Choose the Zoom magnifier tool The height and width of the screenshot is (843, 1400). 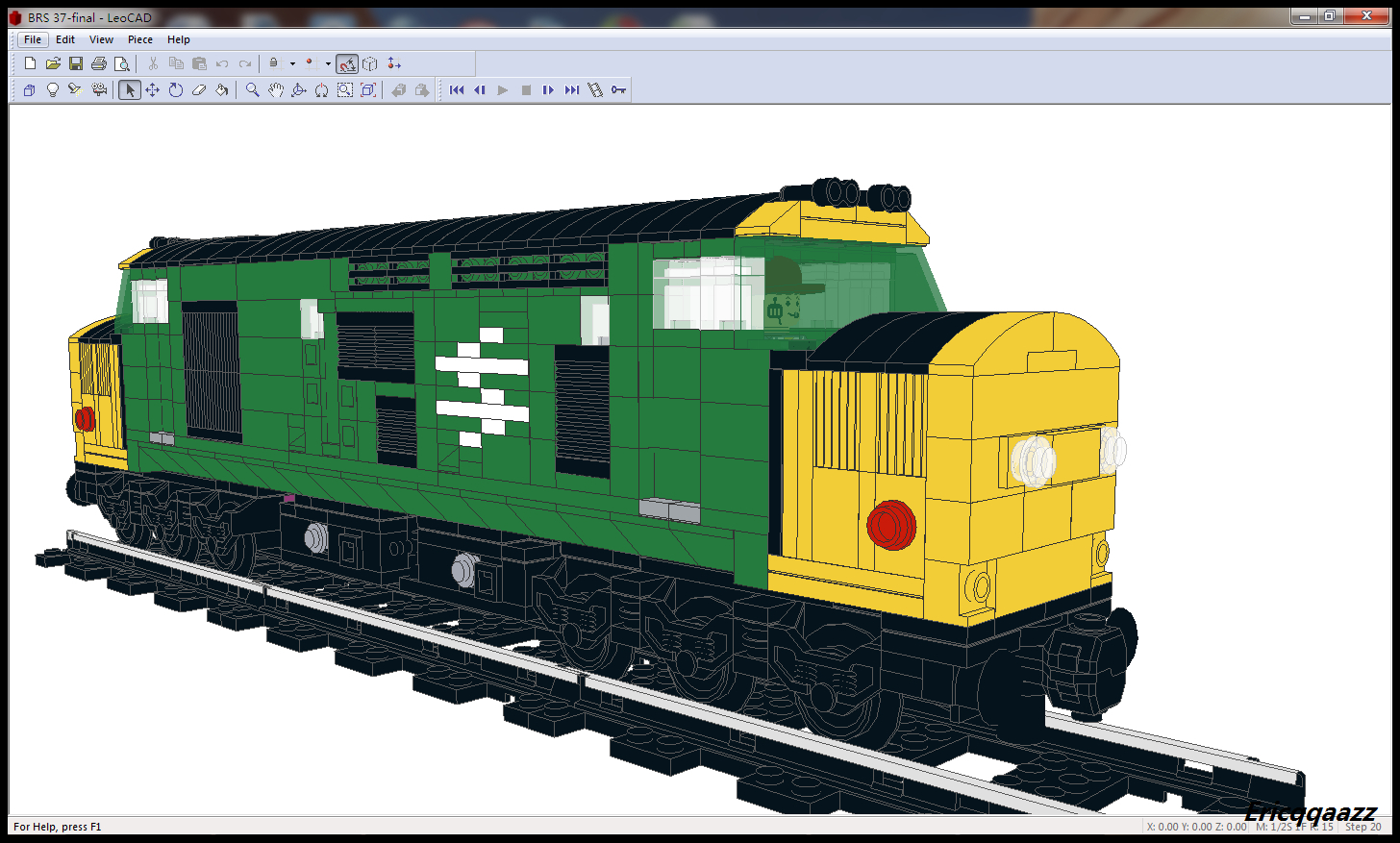tap(252, 90)
